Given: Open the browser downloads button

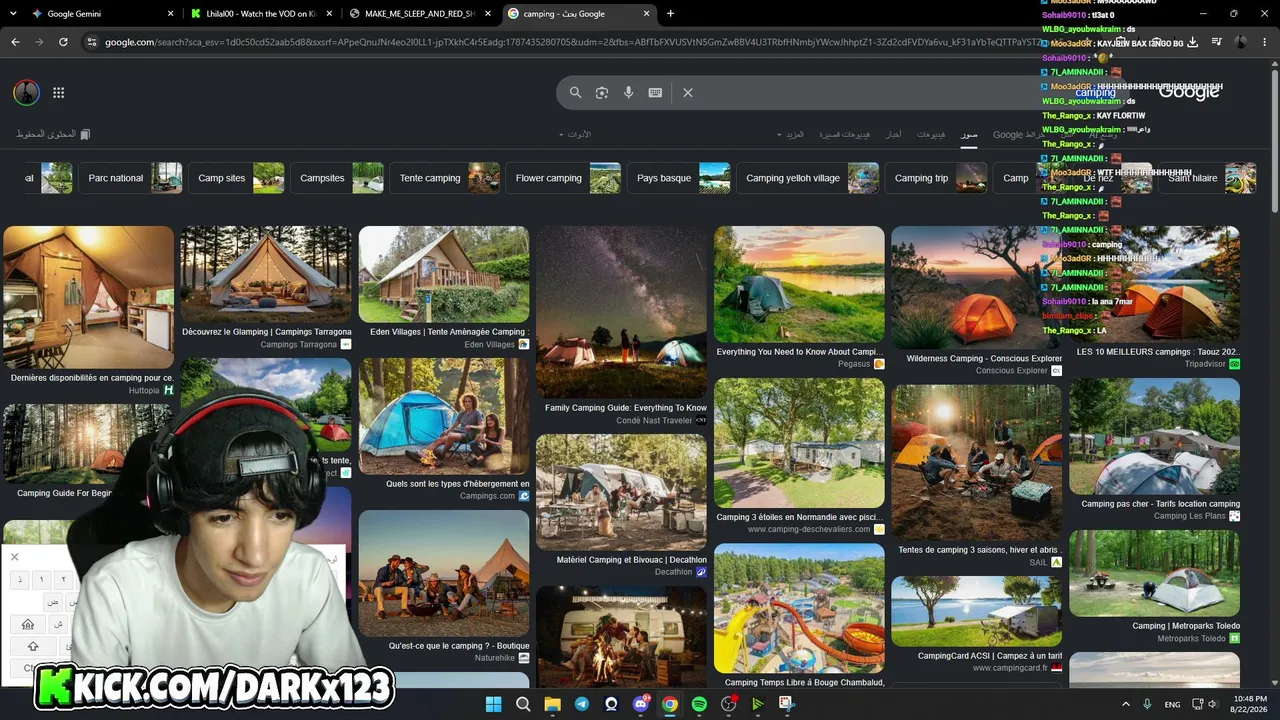Looking at the screenshot, I should pos(1192,42).
